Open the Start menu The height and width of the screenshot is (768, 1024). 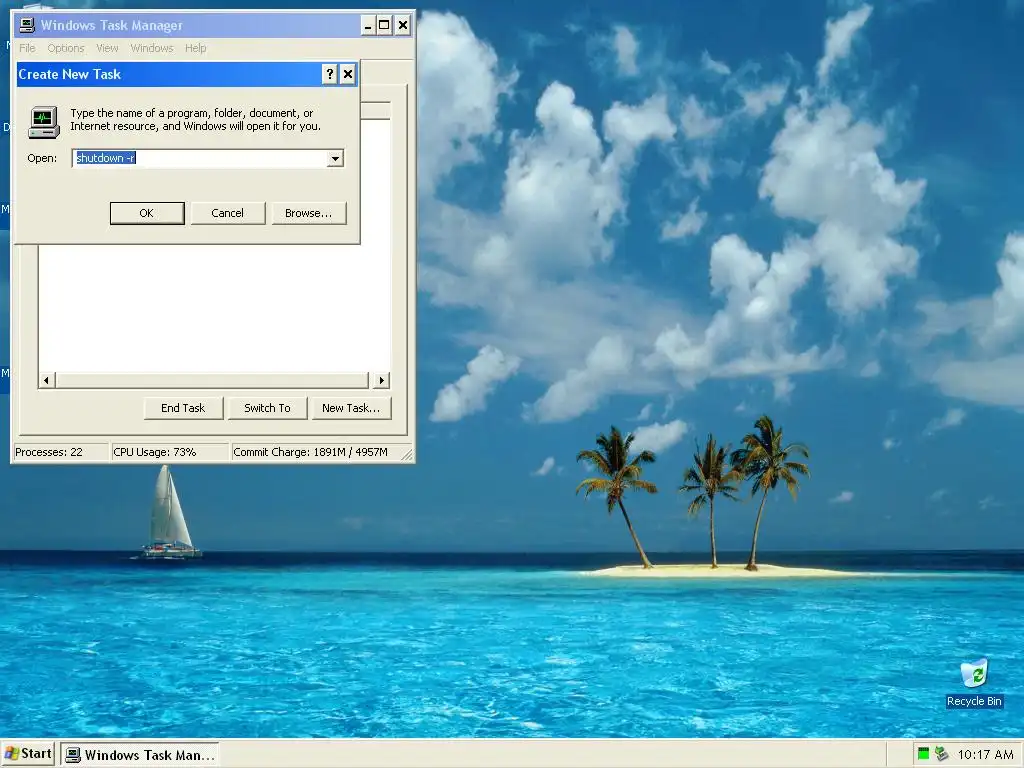(x=28, y=754)
